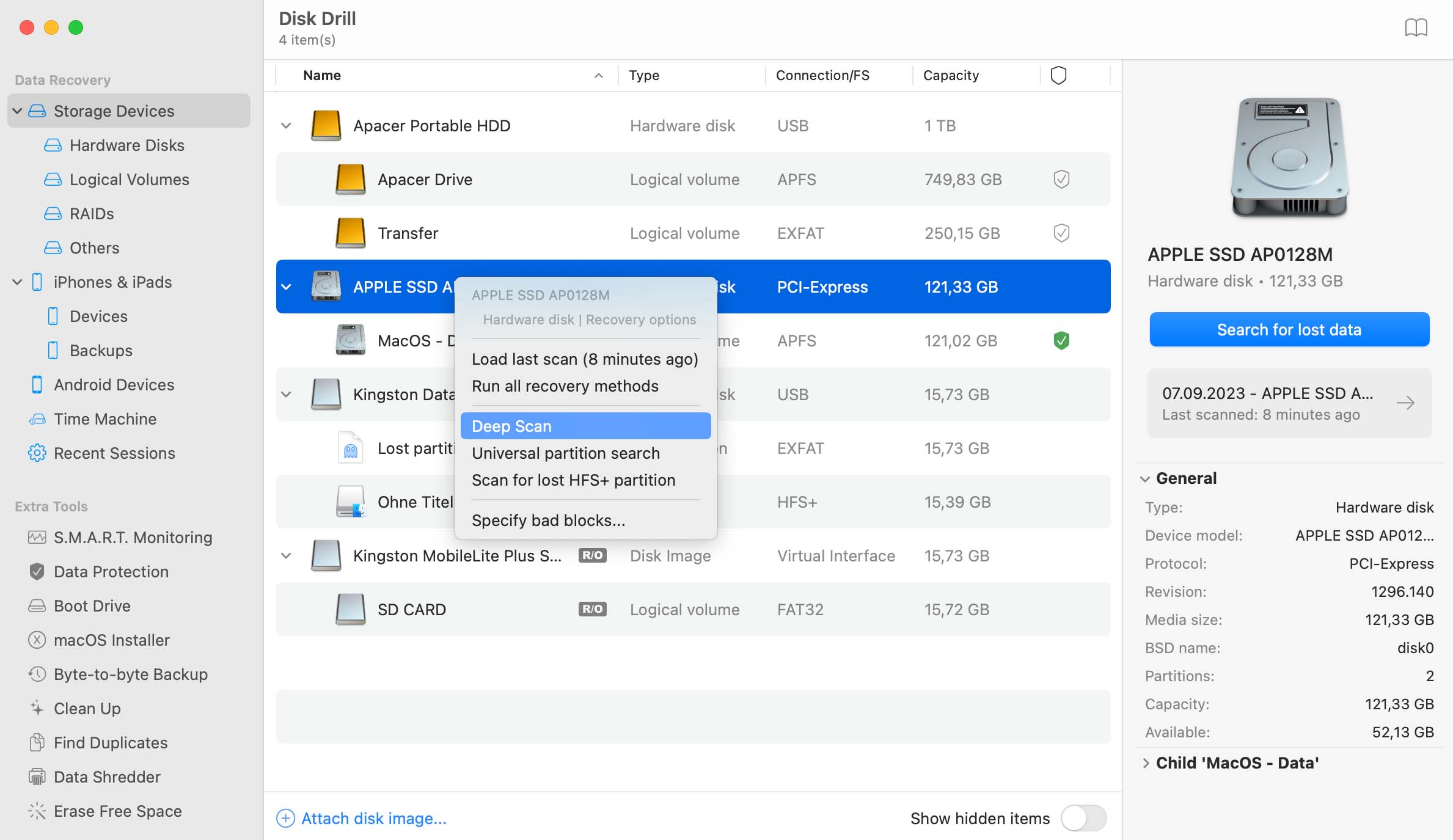Viewport: 1453px width, 840px height.
Task: Click the RAIDs sidebar icon
Action: click(53, 213)
